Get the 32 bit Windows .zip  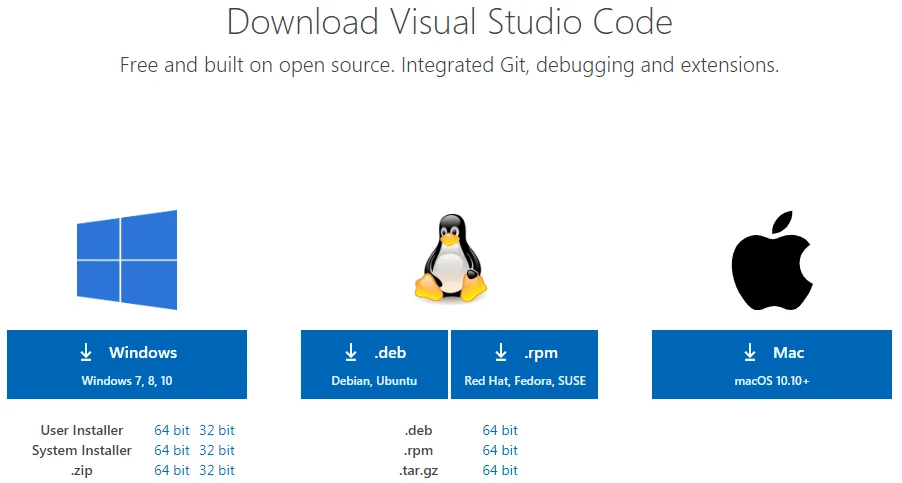click(217, 470)
